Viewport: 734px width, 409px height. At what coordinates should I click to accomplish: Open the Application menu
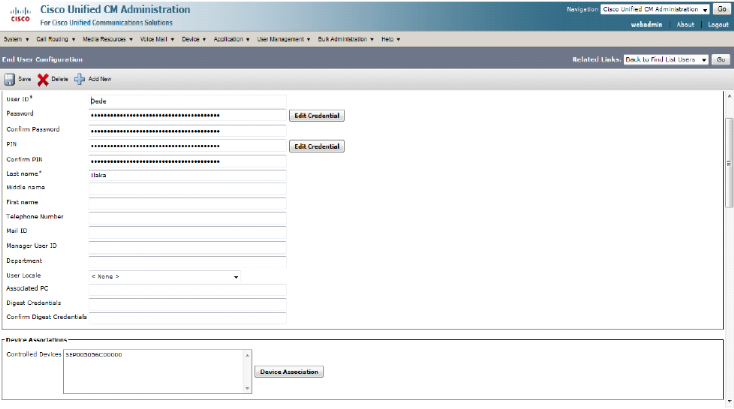coord(232,39)
